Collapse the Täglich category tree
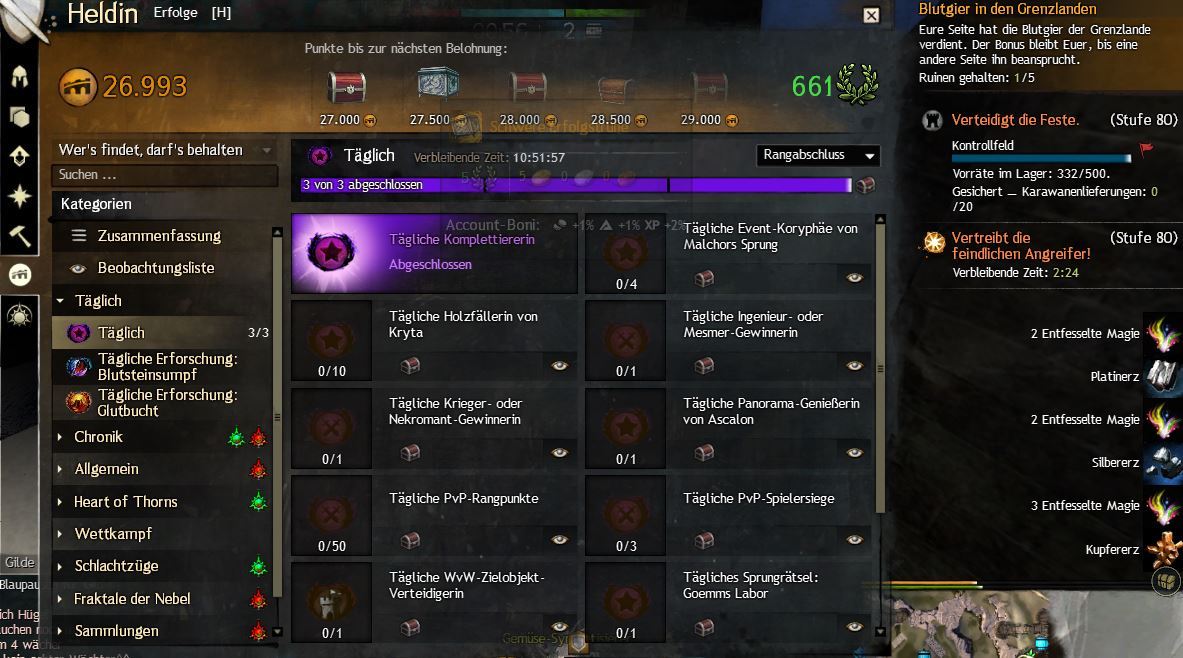 tap(60, 301)
